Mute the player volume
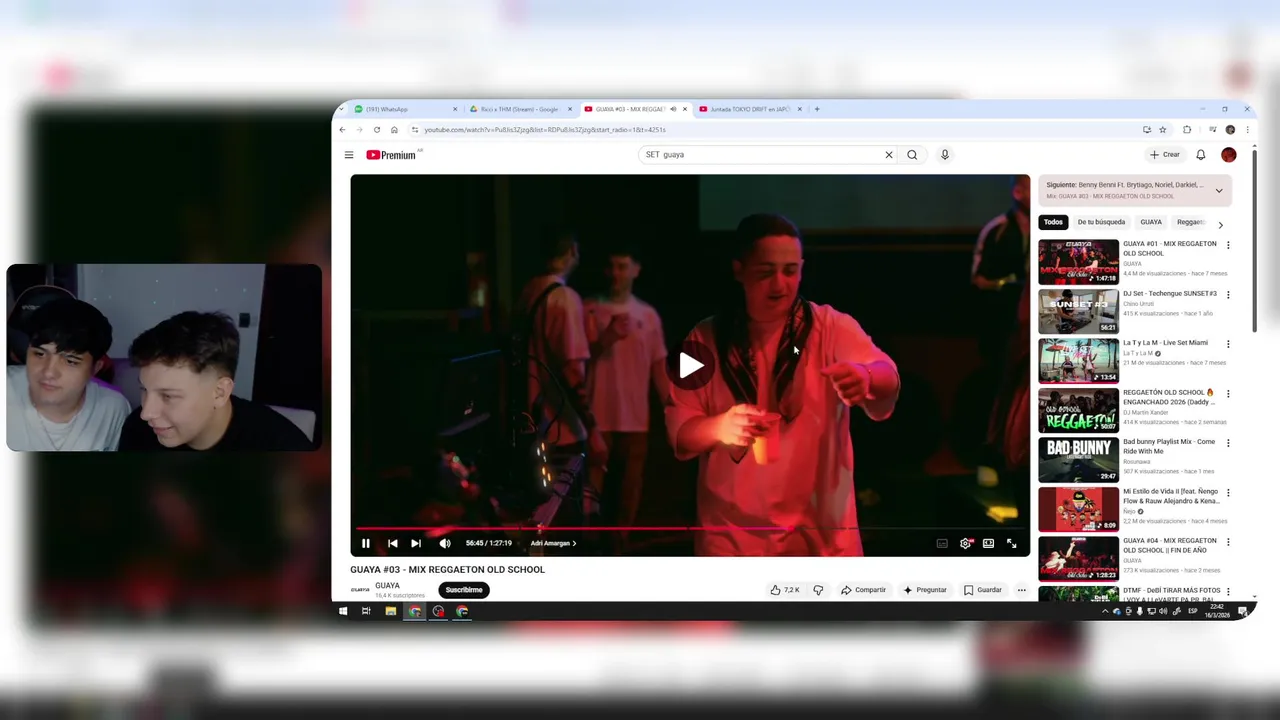Screen dimensions: 1280x720 (445, 543)
